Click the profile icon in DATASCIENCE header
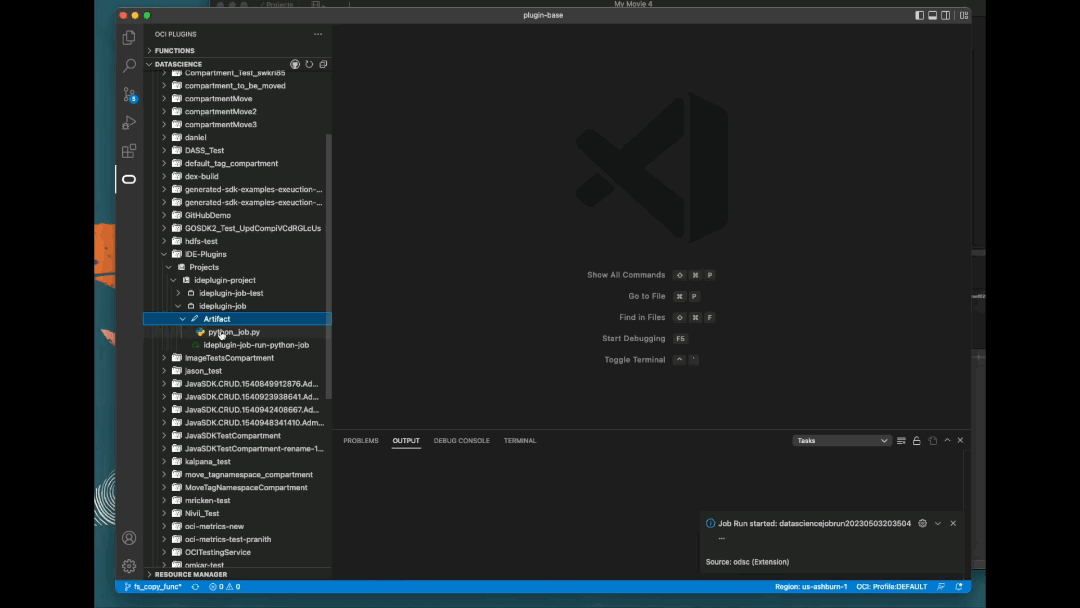This screenshot has width=1080, height=608. tap(294, 63)
